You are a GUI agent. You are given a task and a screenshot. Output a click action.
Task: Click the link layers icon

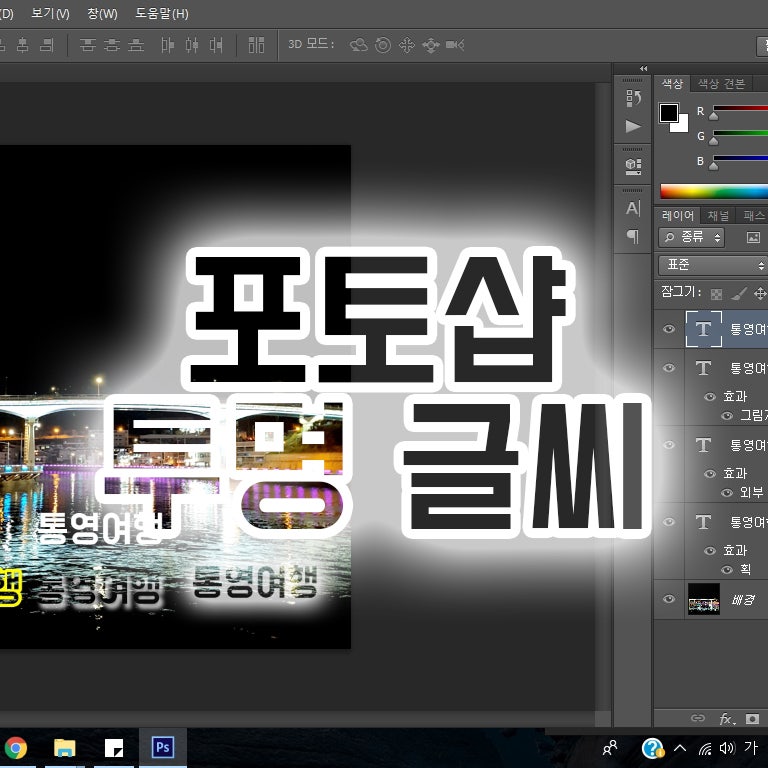pyautogui.click(x=698, y=719)
